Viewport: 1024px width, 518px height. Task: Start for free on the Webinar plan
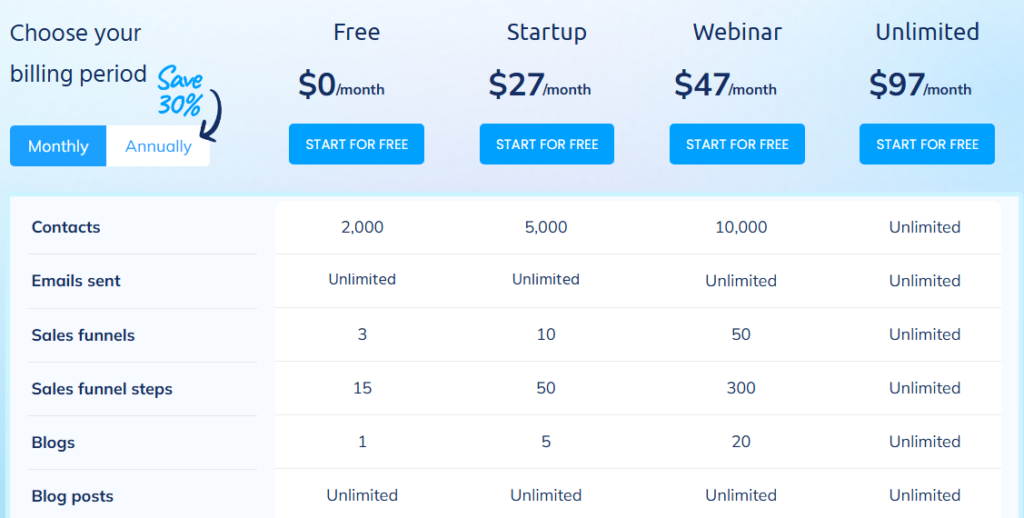click(737, 144)
